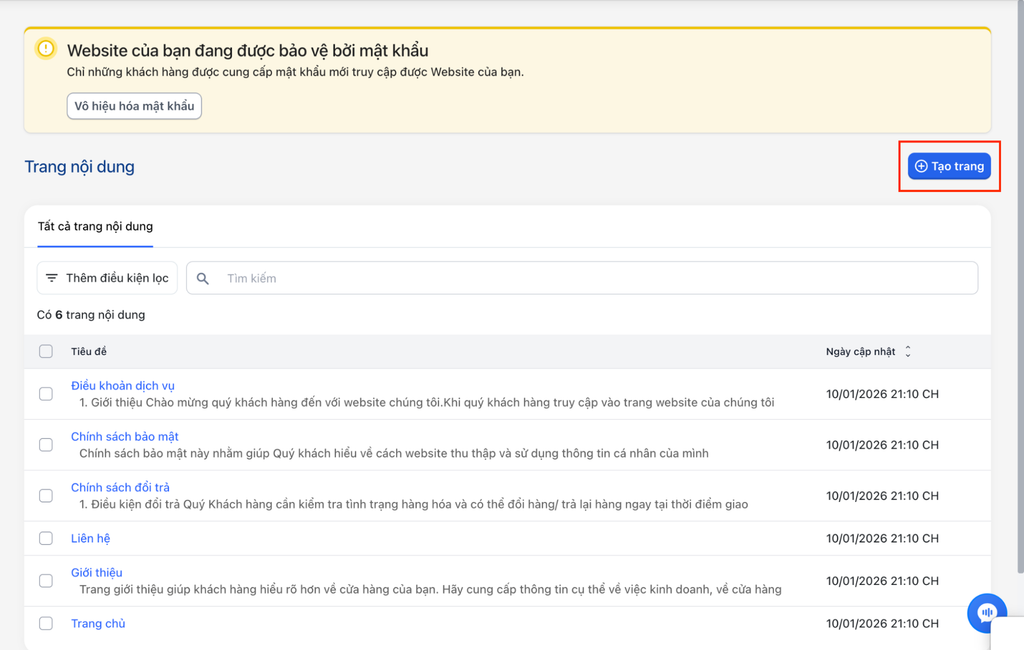This screenshot has height=650, width=1024.
Task: Click Ngày cập nhật column header
Action: 860,352
